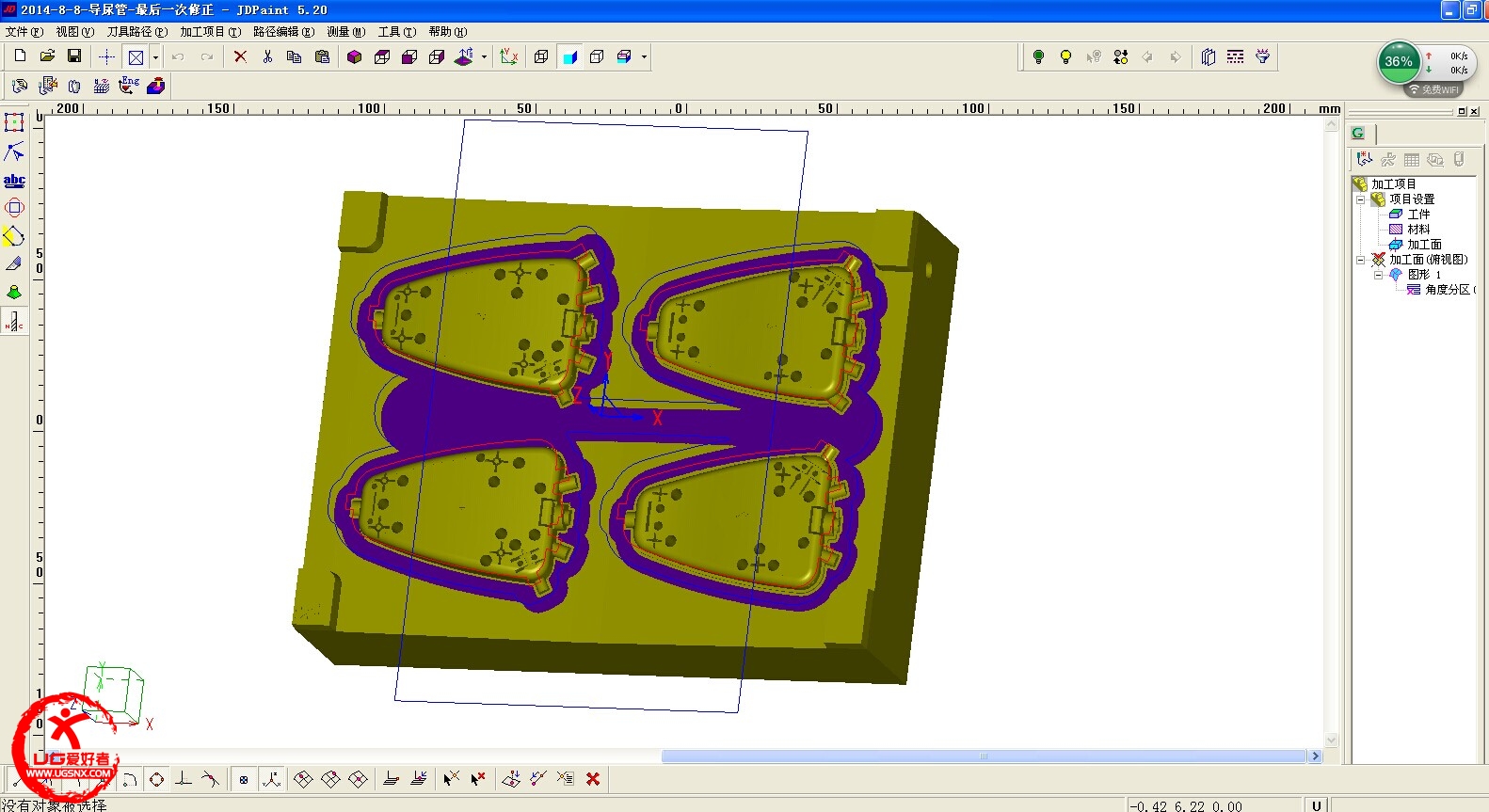This screenshot has width=1489, height=812.
Task: Click the perpendicular snap icon in the bottom toolbar
Action: [x=184, y=779]
